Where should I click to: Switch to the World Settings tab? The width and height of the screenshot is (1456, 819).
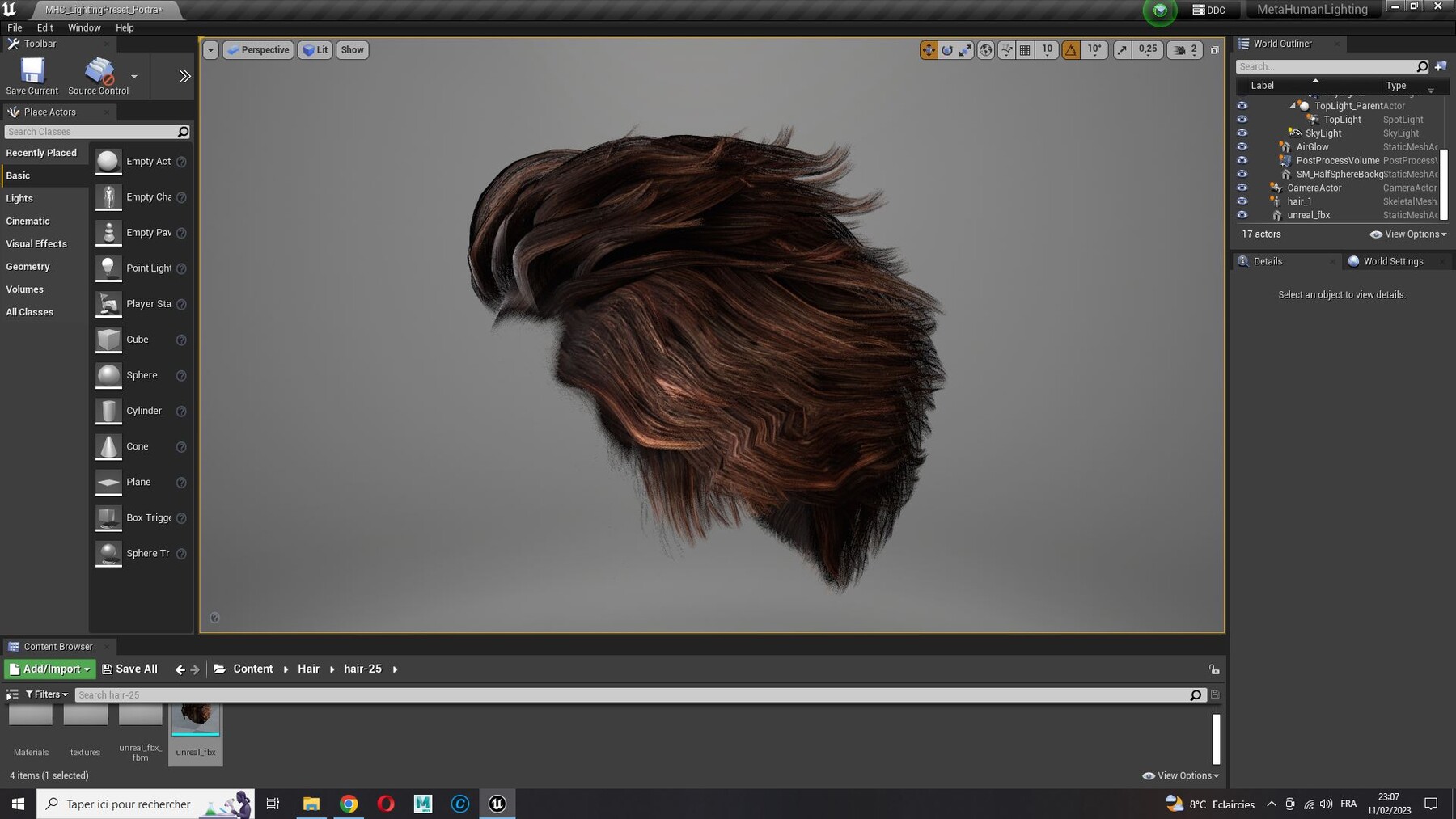coord(1393,261)
